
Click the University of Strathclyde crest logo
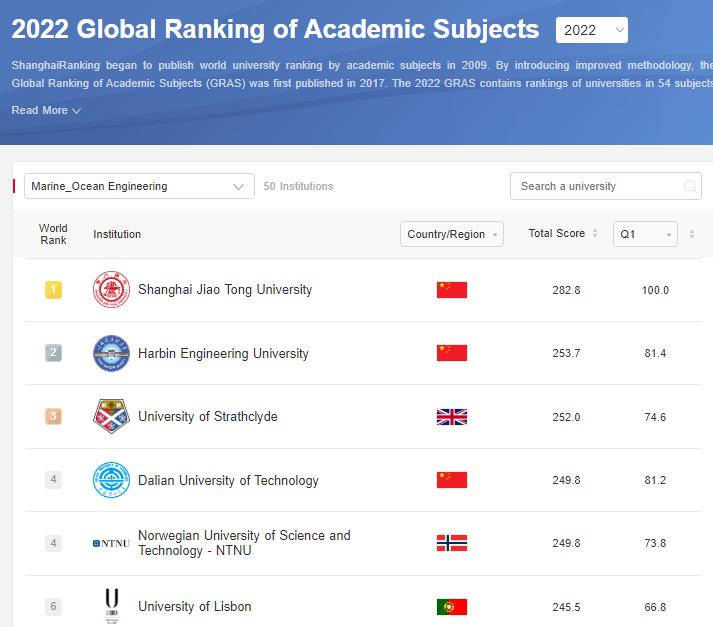pos(111,416)
